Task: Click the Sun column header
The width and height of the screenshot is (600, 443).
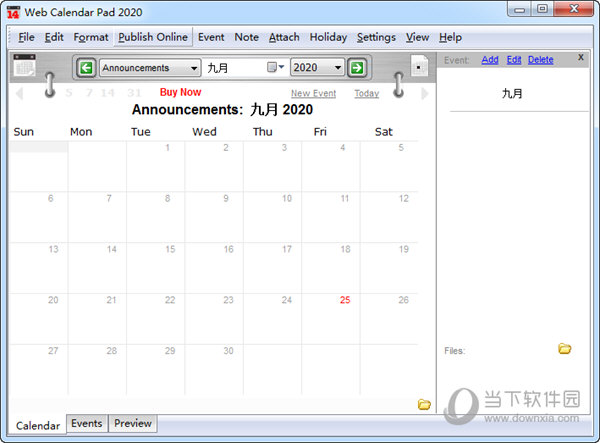Action: (x=24, y=132)
